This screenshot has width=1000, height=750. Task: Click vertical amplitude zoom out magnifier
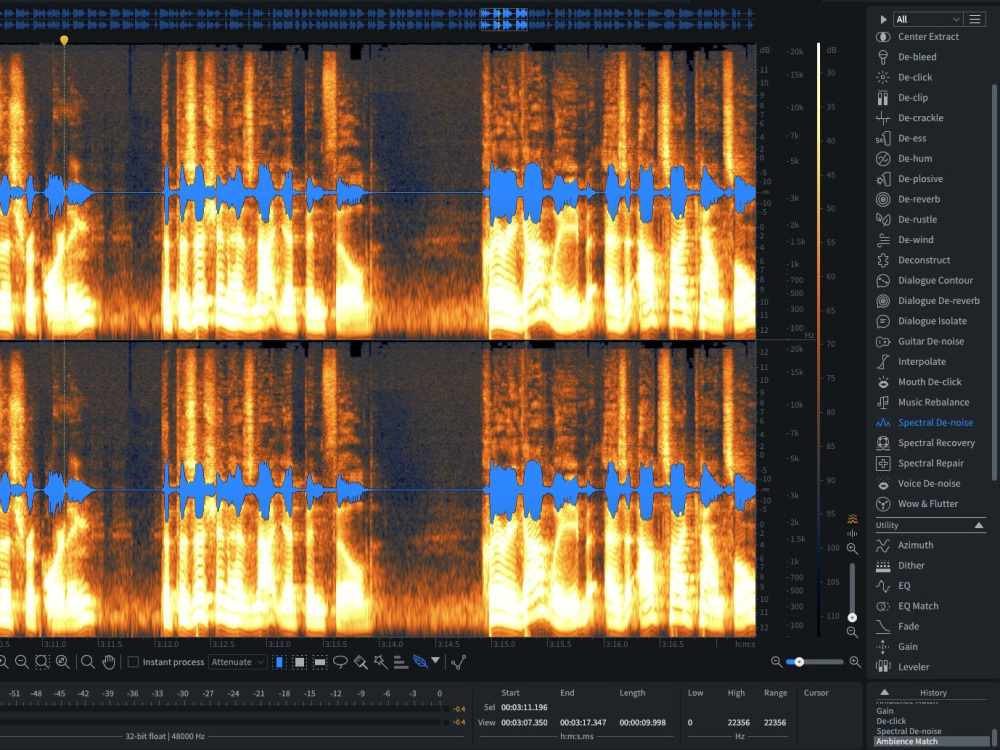tap(852, 632)
